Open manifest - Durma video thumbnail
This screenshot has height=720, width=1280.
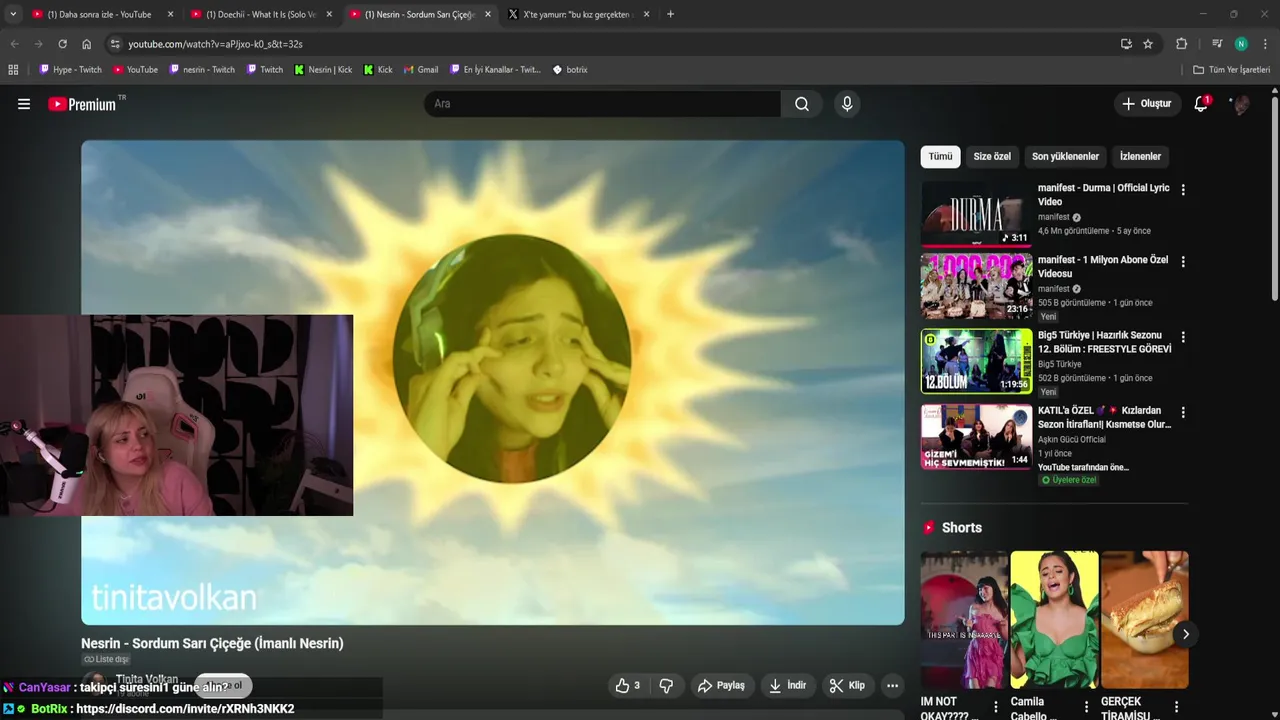[976, 213]
